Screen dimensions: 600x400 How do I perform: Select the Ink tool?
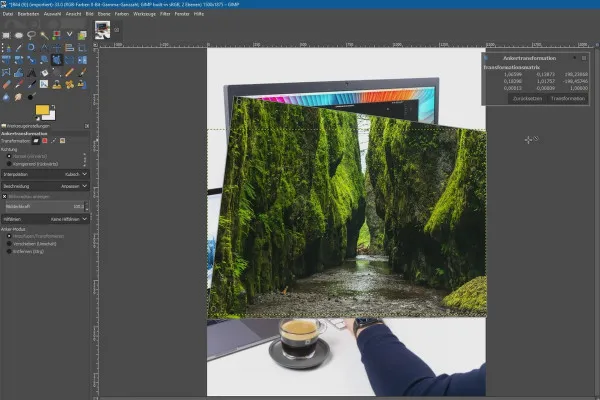click(31, 84)
